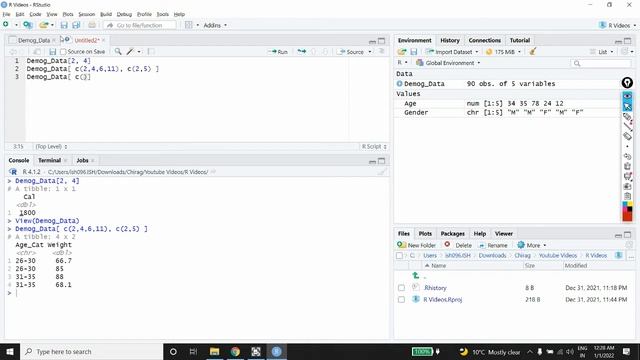Check the .Rhistory file checkbox
This screenshot has height=360, width=640.
click(x=401, y=288)
